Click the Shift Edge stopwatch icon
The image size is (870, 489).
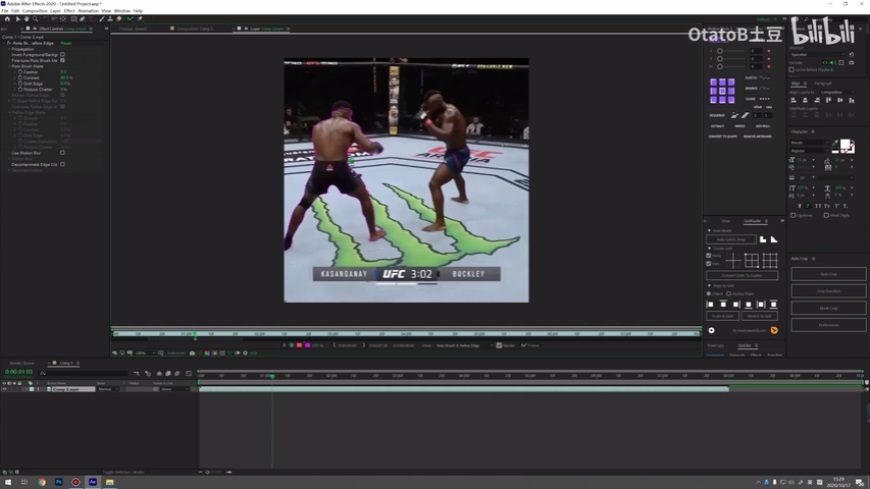(x=20, y=83)
